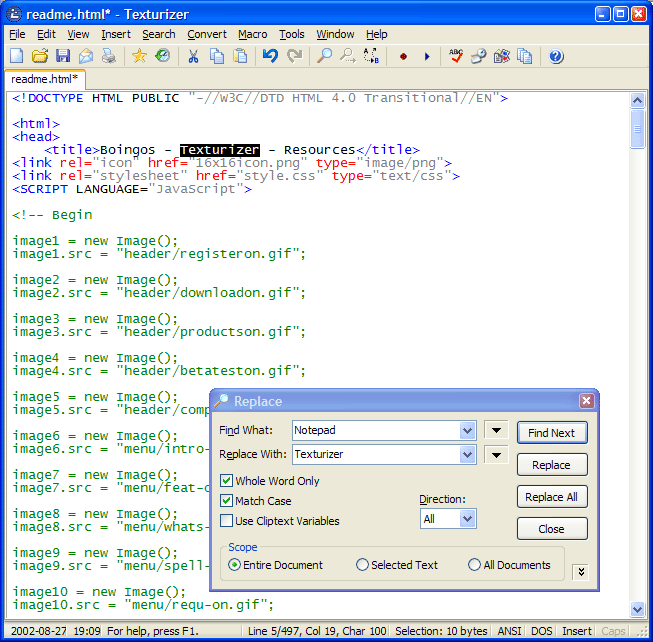The width and height of the screenshot is (653, 642).
Task: Click the gray Redo arrow icon
Action: (x=294, y=56)
